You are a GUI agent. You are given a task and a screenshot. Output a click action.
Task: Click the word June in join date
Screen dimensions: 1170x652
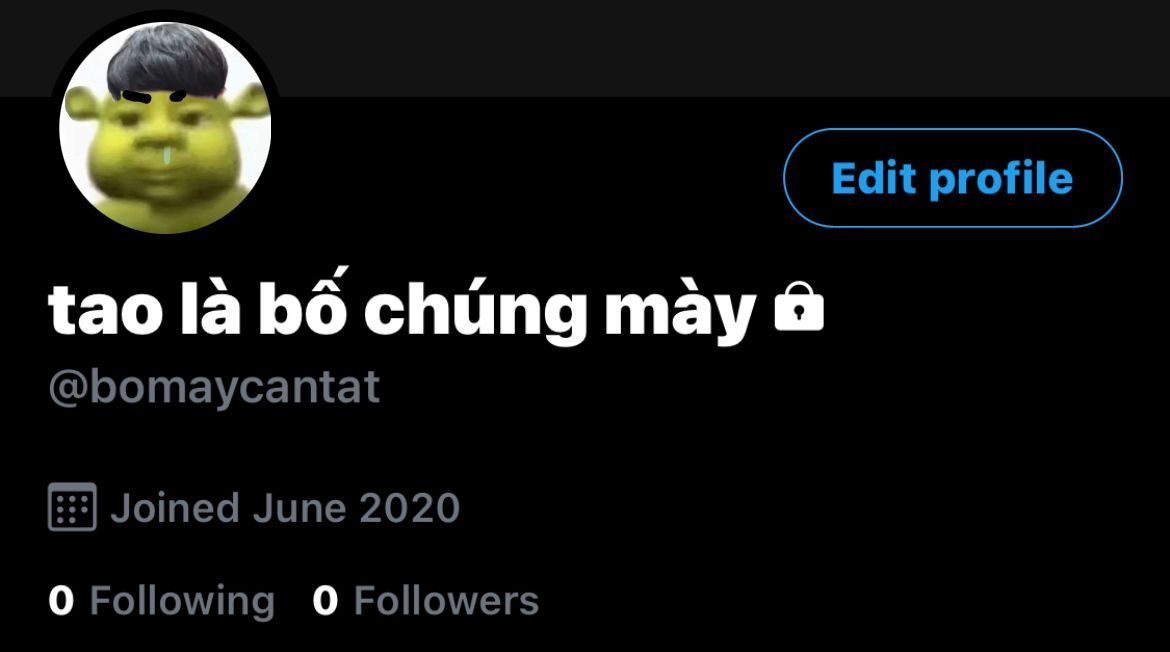pos(299,508)
